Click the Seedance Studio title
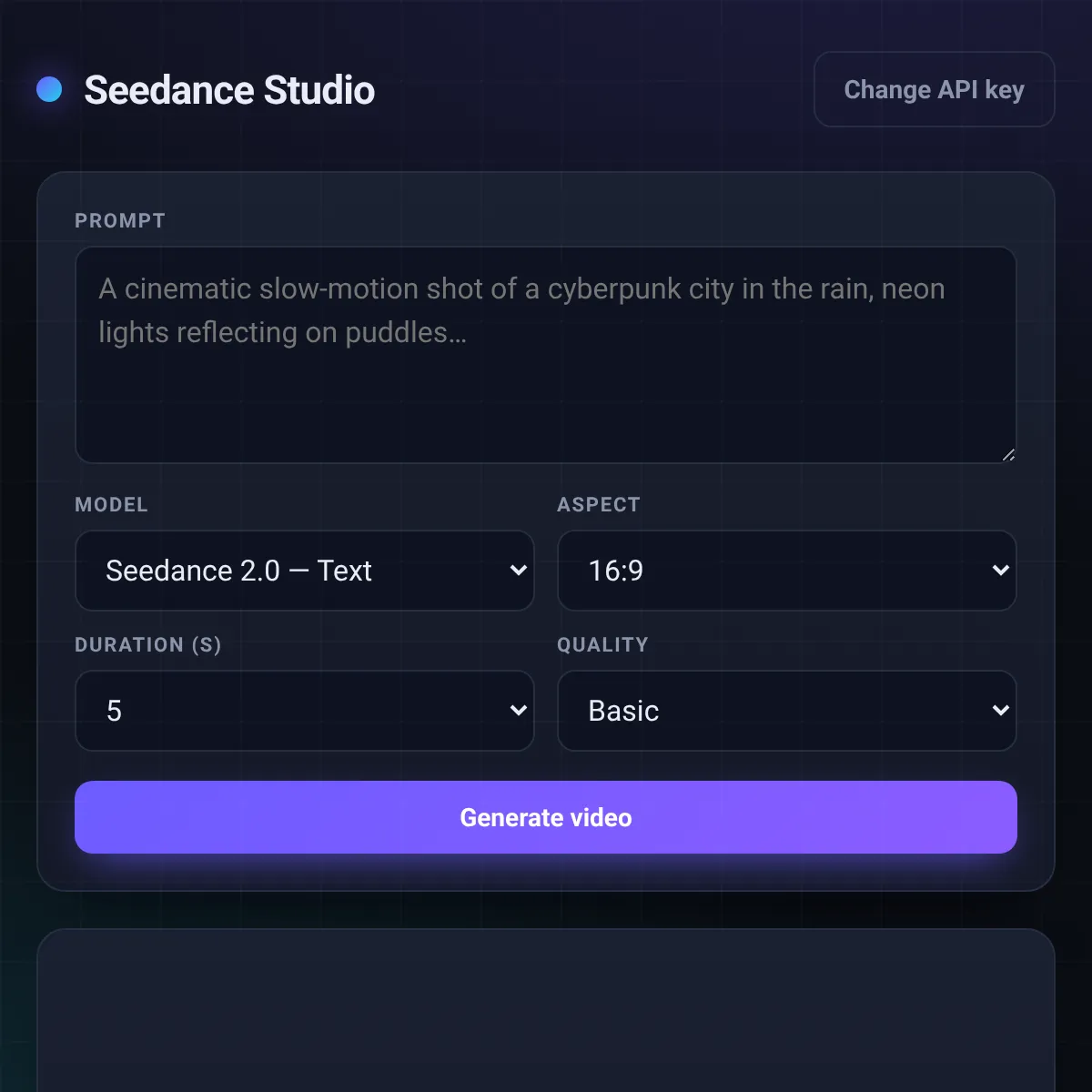 point(229,90)
